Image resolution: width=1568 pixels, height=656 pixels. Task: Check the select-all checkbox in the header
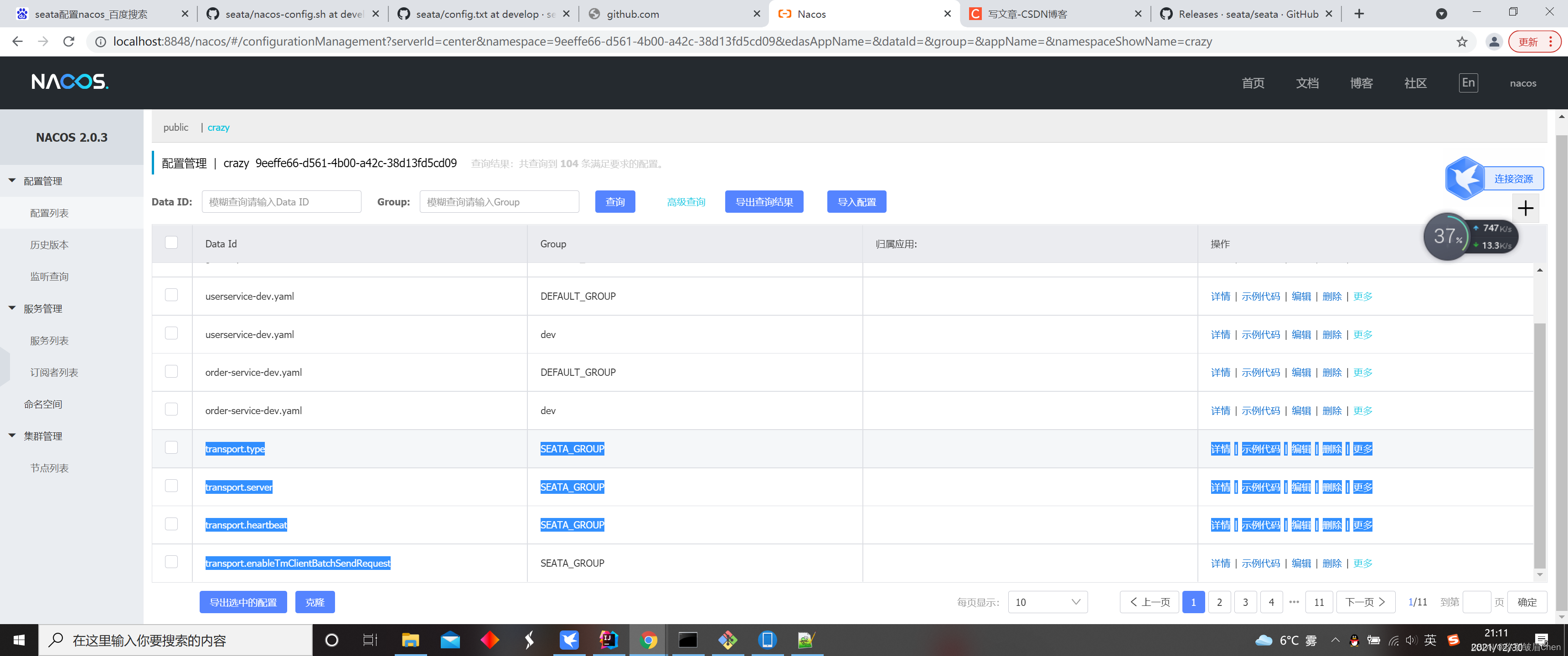[x=172, y=243]
